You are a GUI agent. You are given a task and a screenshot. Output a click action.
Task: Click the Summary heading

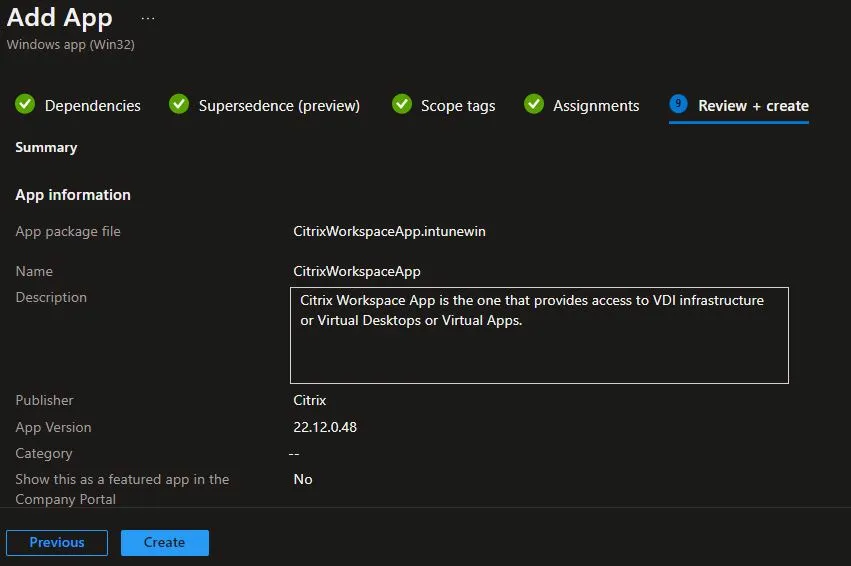click(x=46, y=148)
